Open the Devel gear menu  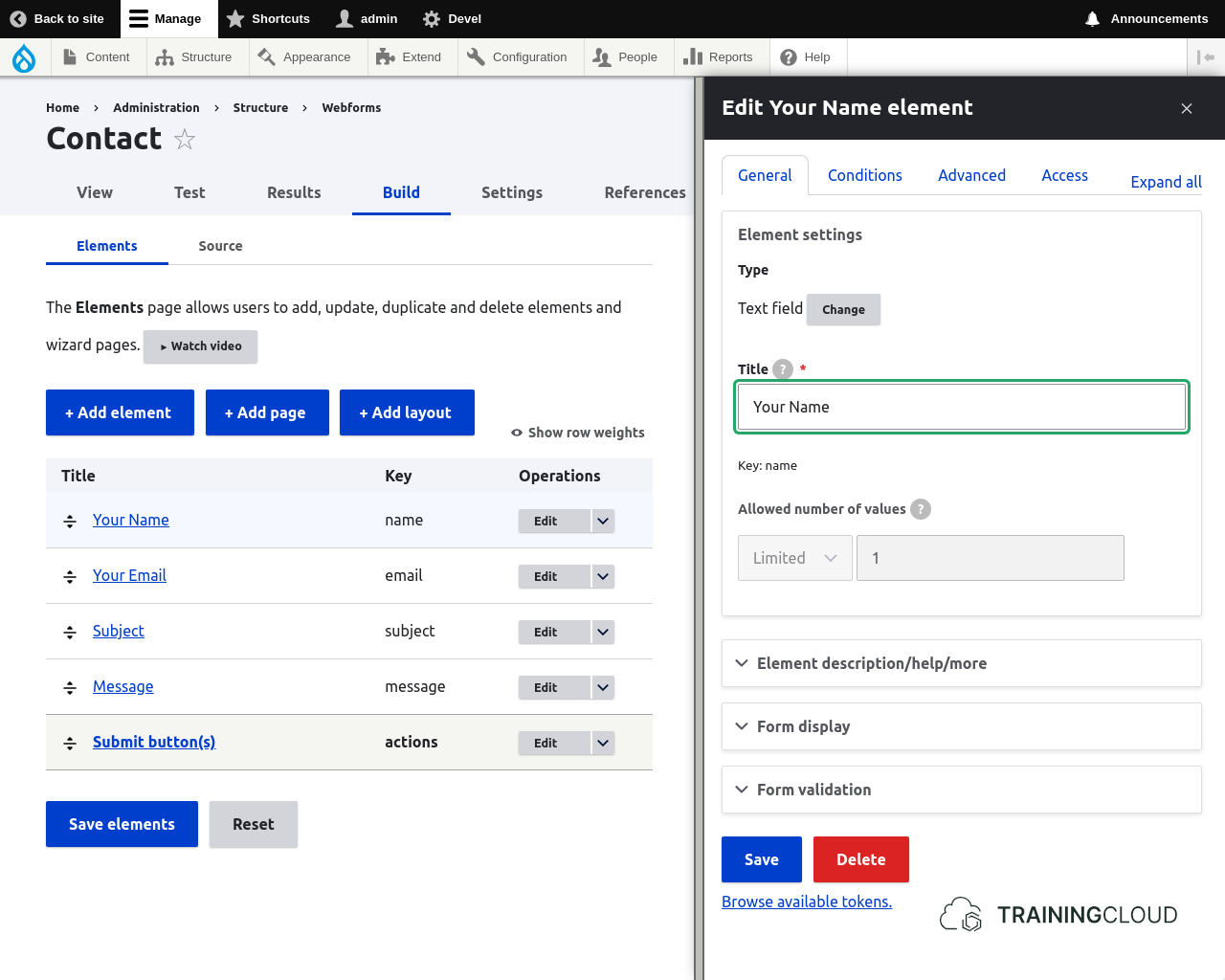point(452,19)
